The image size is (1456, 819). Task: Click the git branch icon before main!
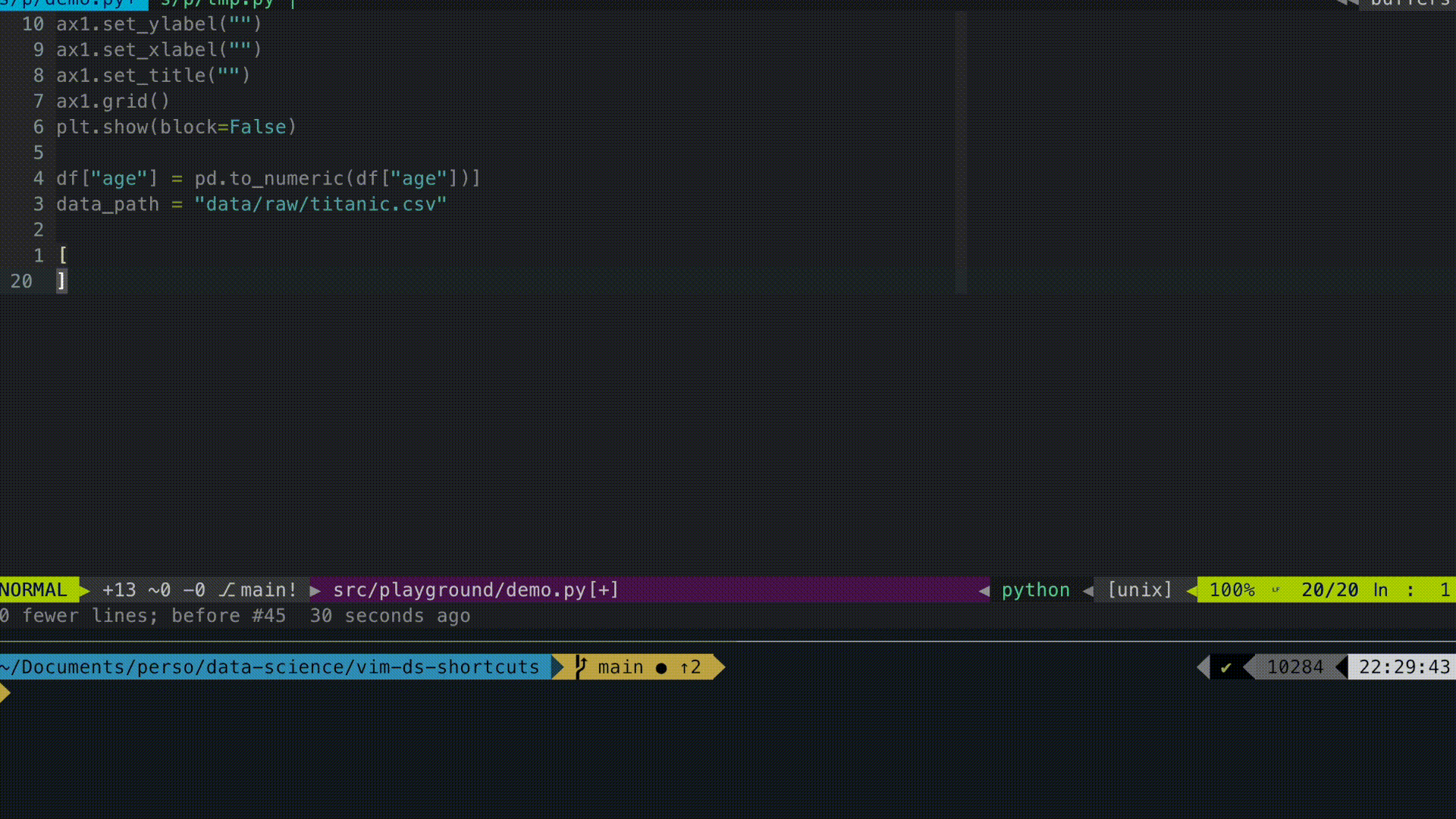(x=227, y=590)
